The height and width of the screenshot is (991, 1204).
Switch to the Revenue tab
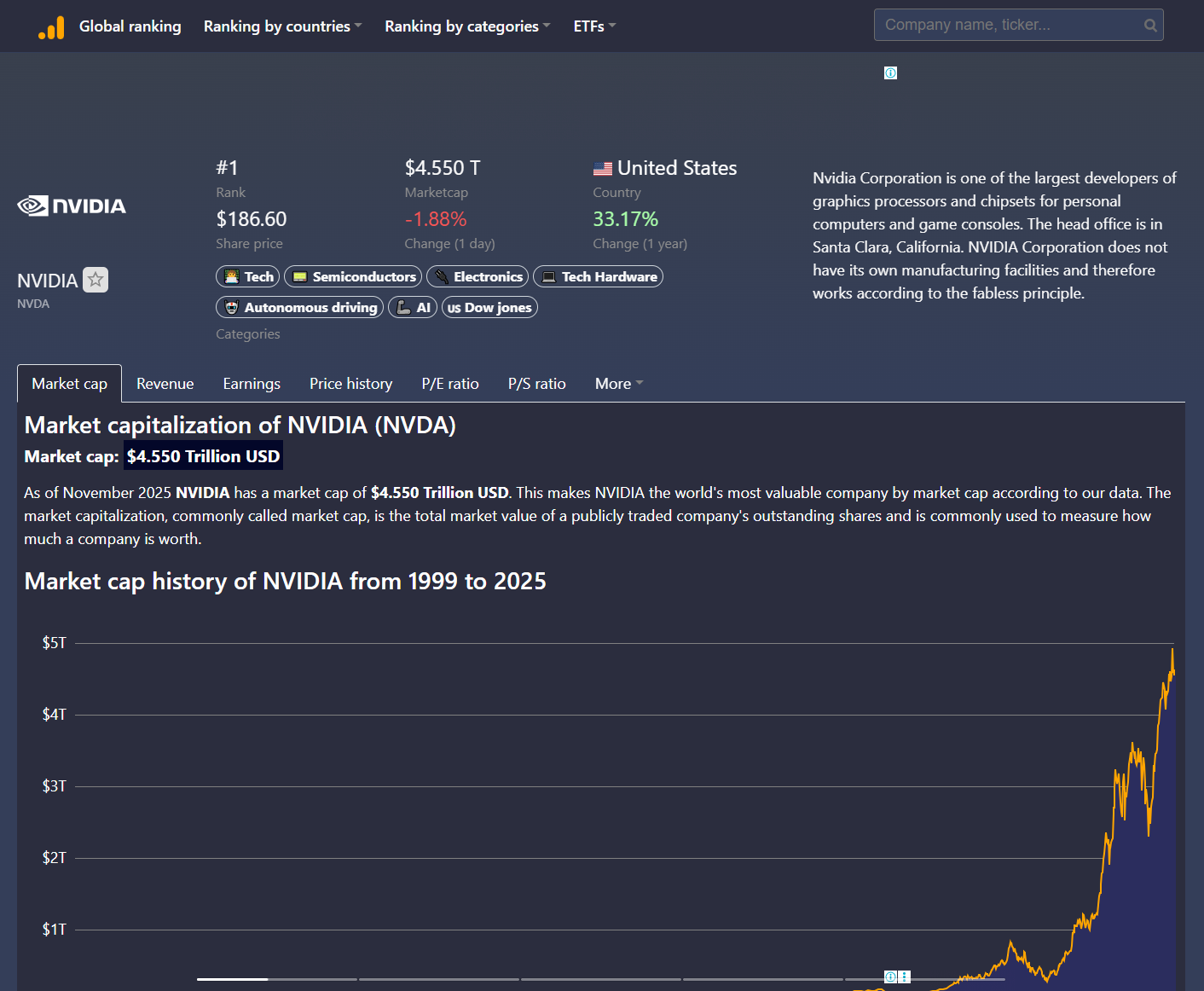coord(165,384)
